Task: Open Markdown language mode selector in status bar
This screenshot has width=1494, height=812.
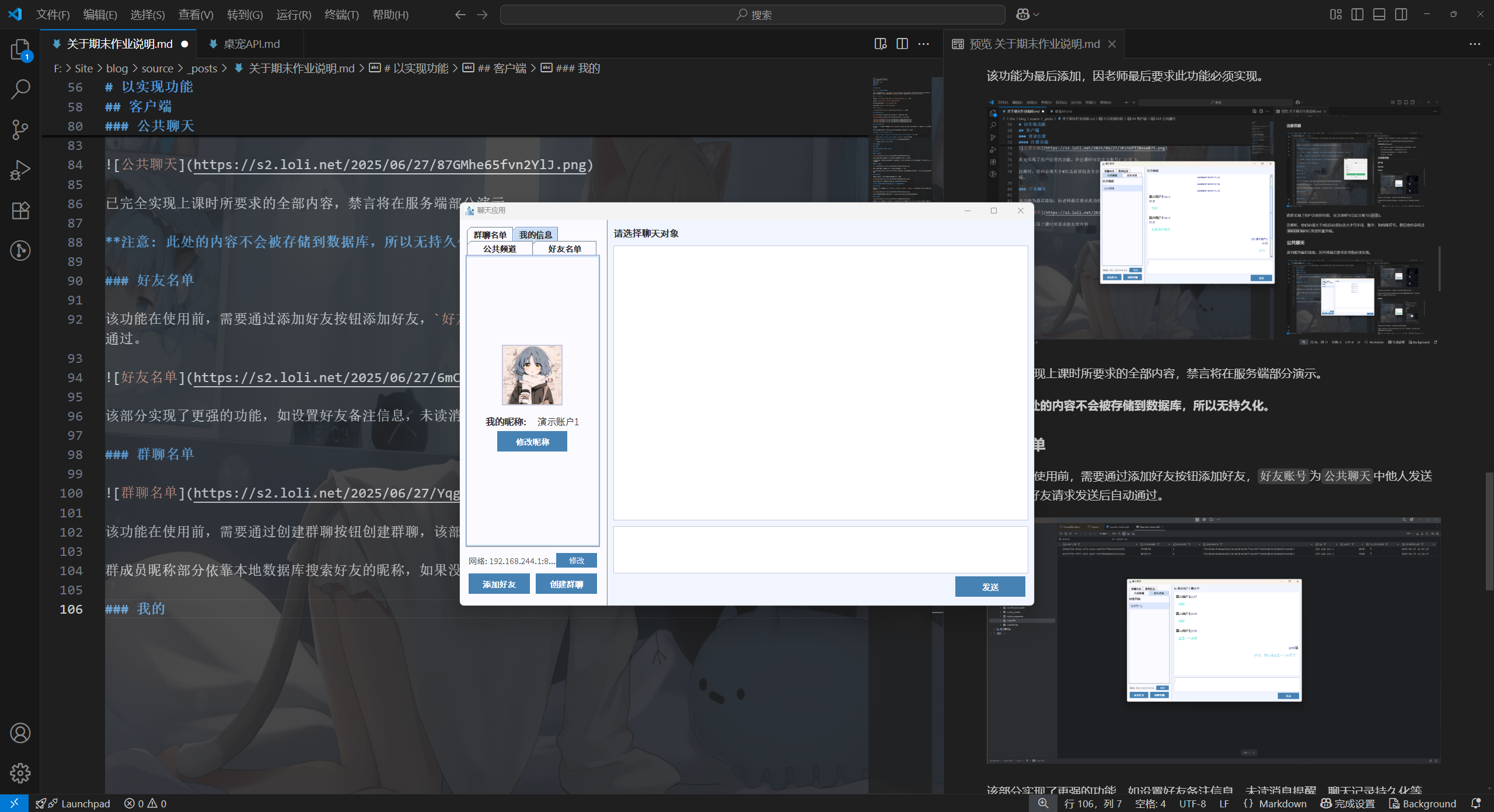Action: point(1282,803)
